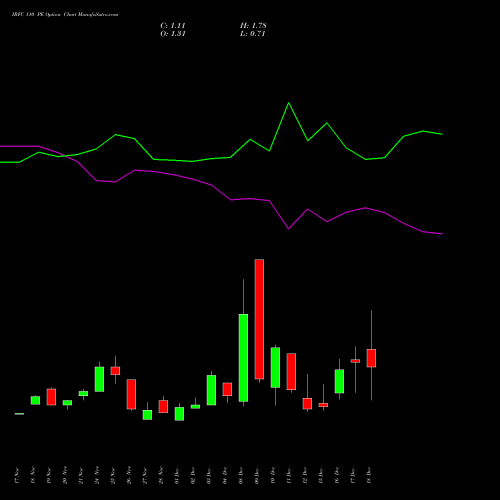Click the 21 Nov date label
This screenshot has width=500, height=500.
coord(81,476)
